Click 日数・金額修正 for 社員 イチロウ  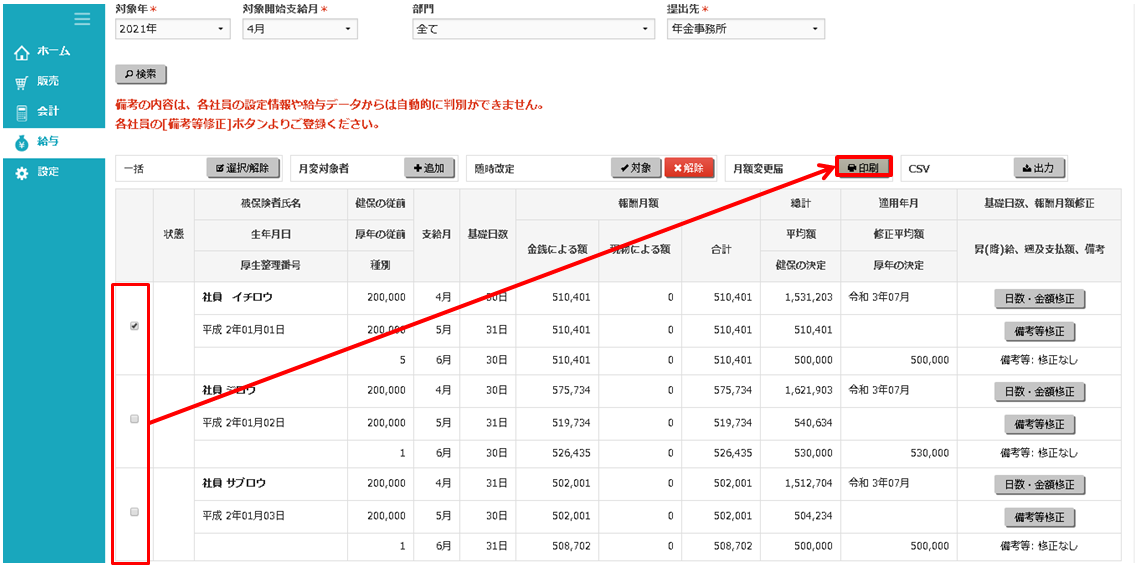1039,298
